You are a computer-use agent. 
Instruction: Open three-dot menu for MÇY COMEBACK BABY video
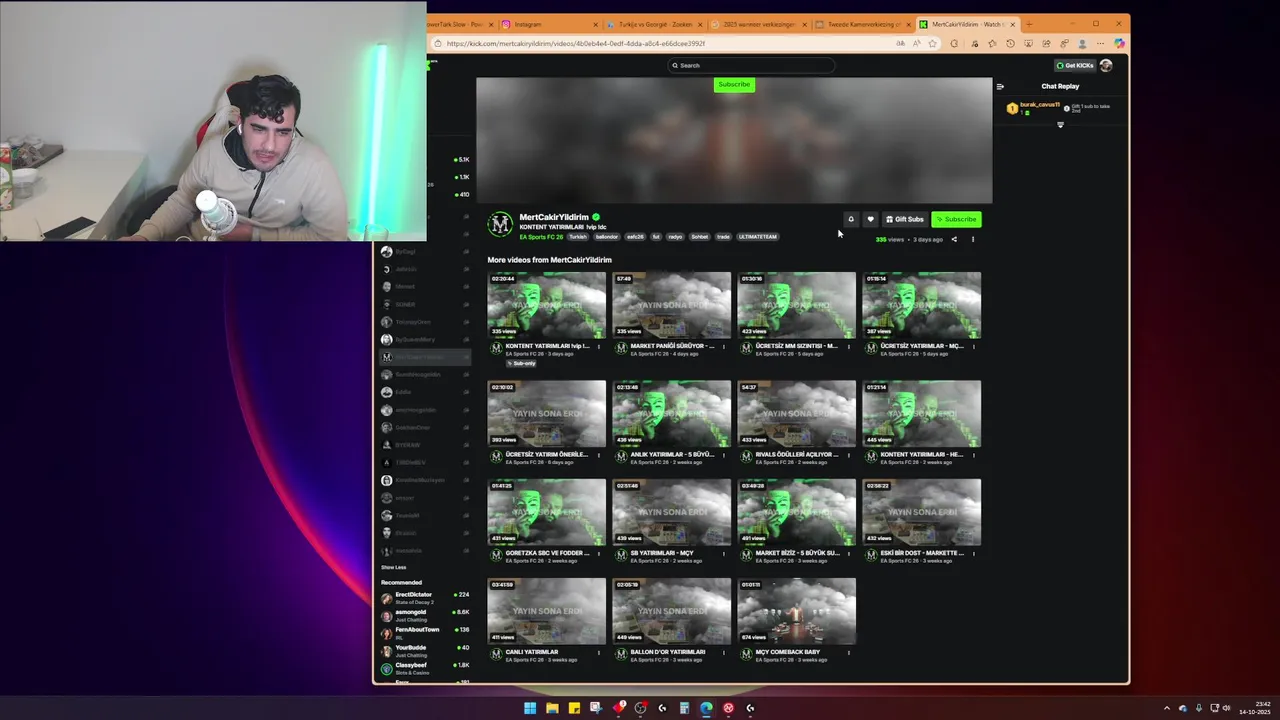tap(849, 652)
